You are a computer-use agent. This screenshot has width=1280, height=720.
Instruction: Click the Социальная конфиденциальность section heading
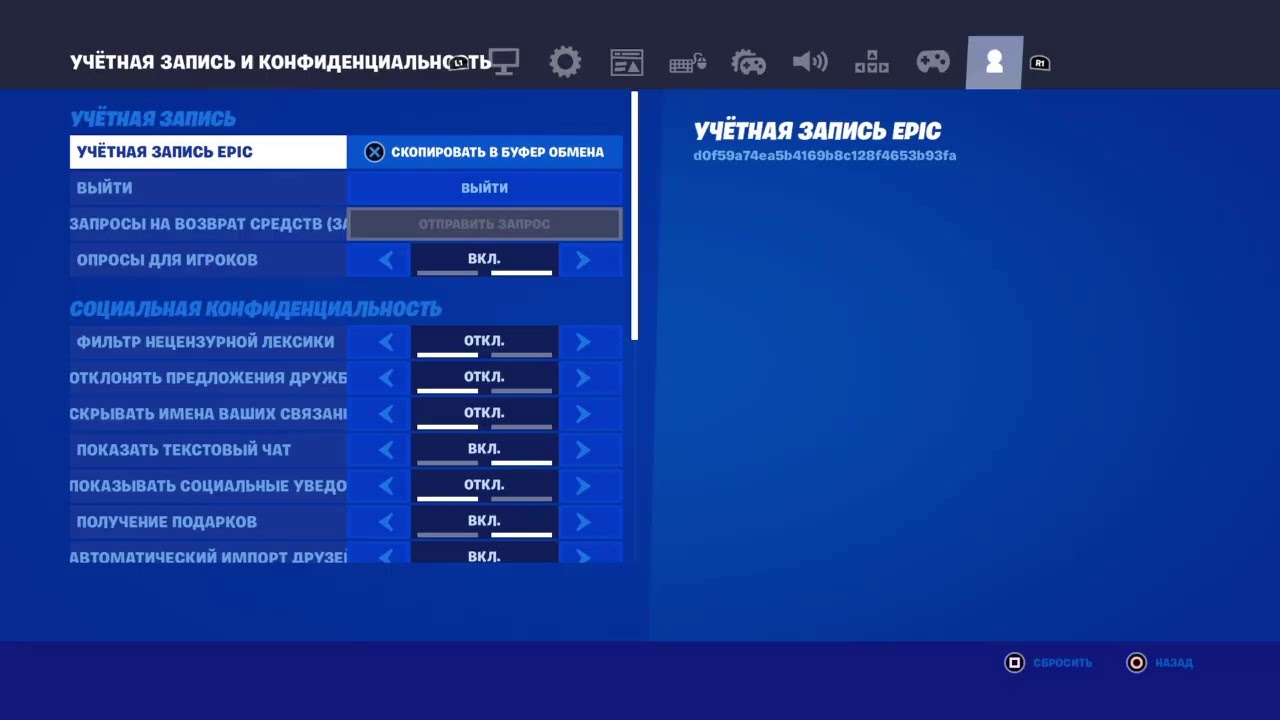256,309
